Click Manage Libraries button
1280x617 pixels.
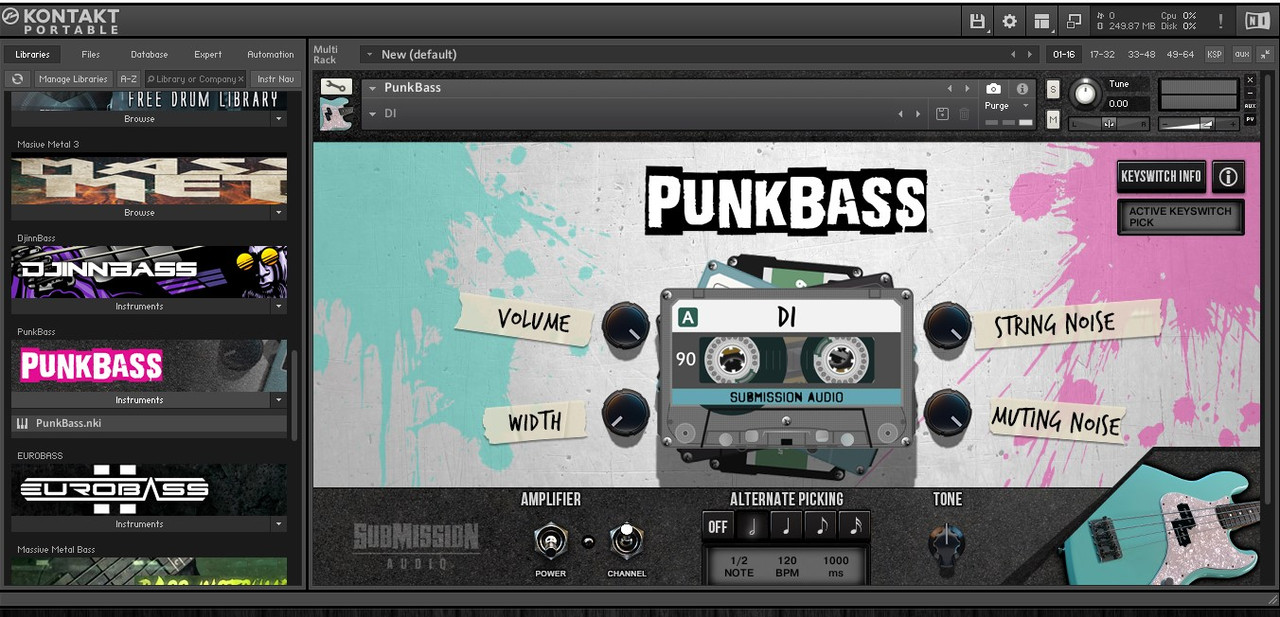[73, 79]
